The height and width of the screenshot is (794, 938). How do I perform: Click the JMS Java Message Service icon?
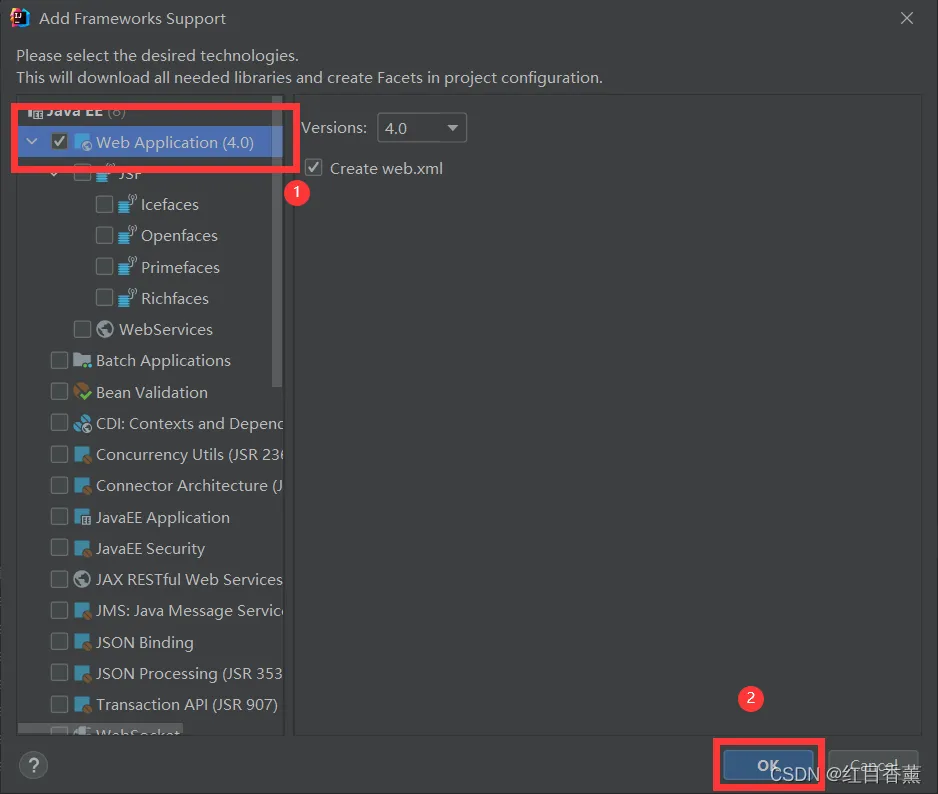[x=82, y=610]
